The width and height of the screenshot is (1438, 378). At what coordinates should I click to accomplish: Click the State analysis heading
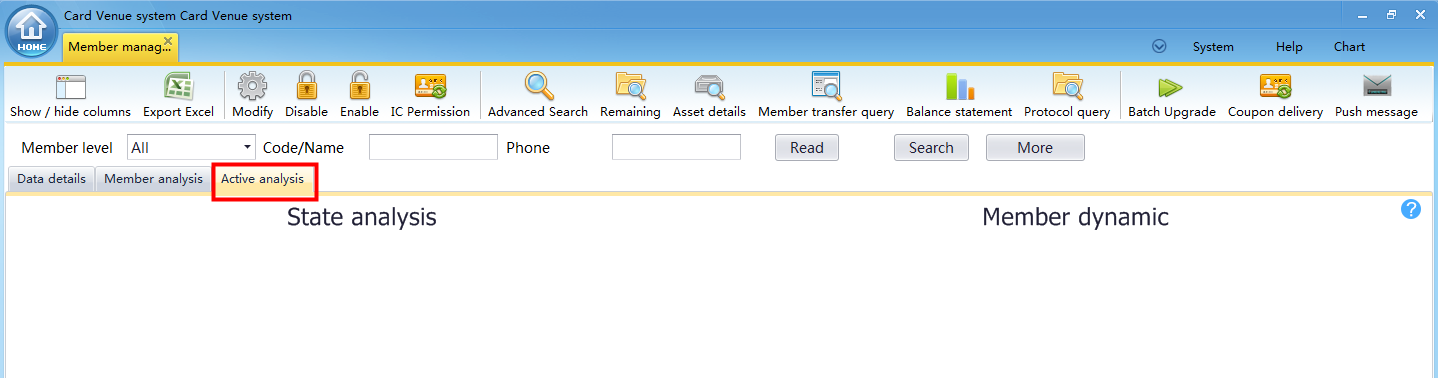pyautogui.click(x=362, y=217)
